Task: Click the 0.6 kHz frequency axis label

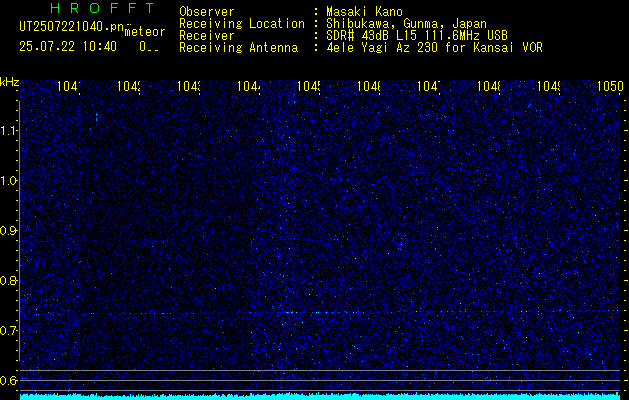Action: [8, 380]
